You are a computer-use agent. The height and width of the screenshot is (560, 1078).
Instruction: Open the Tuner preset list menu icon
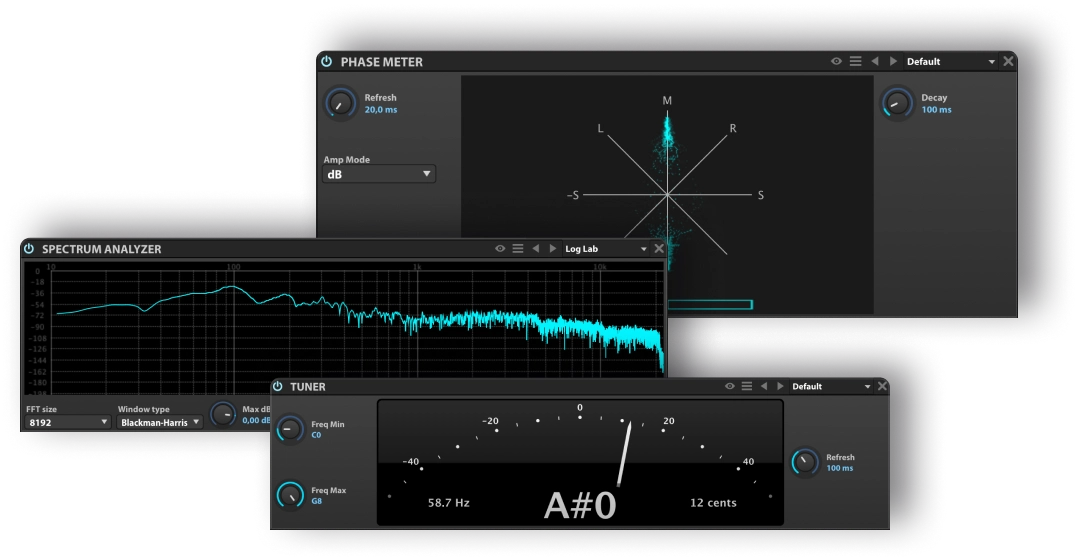coord(746,387)
